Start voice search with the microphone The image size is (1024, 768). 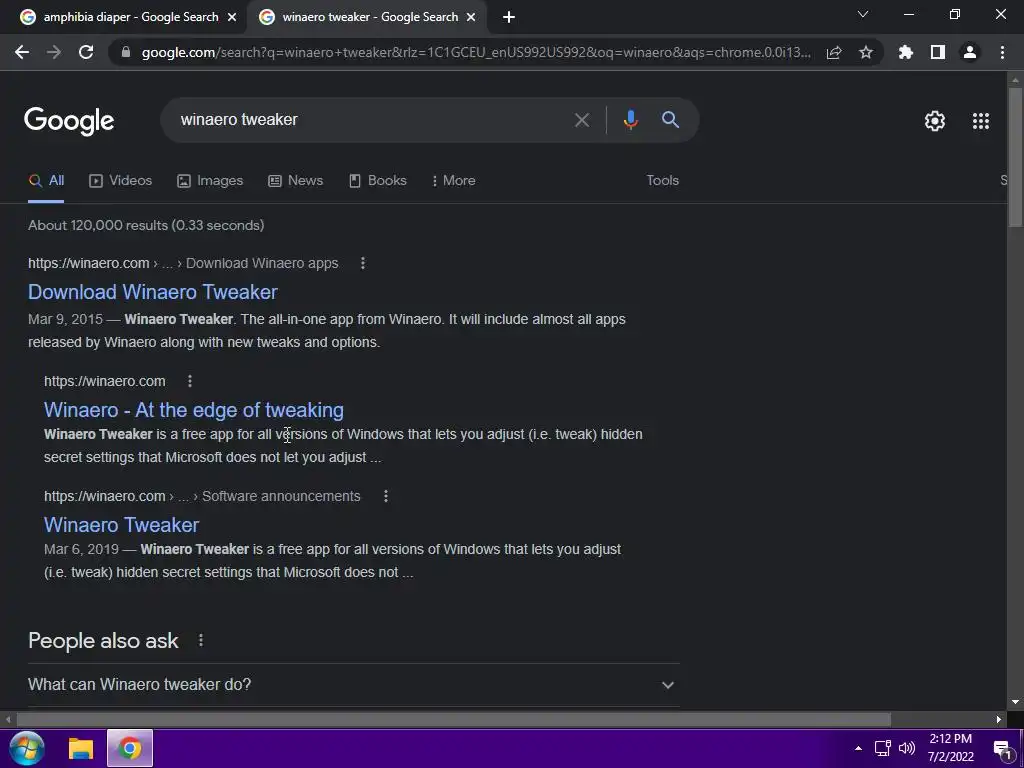[x=630, y=120]
